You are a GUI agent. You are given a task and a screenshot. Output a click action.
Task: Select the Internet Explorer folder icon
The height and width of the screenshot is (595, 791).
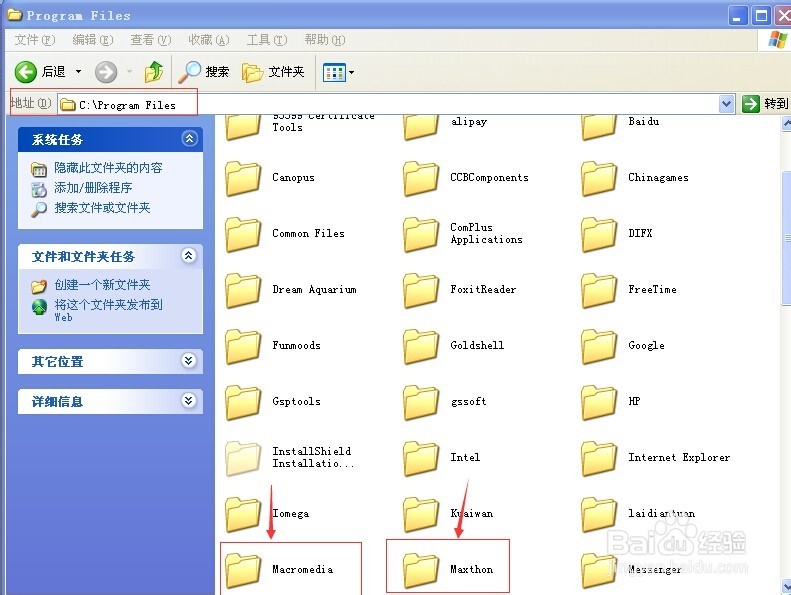point(598,458)
